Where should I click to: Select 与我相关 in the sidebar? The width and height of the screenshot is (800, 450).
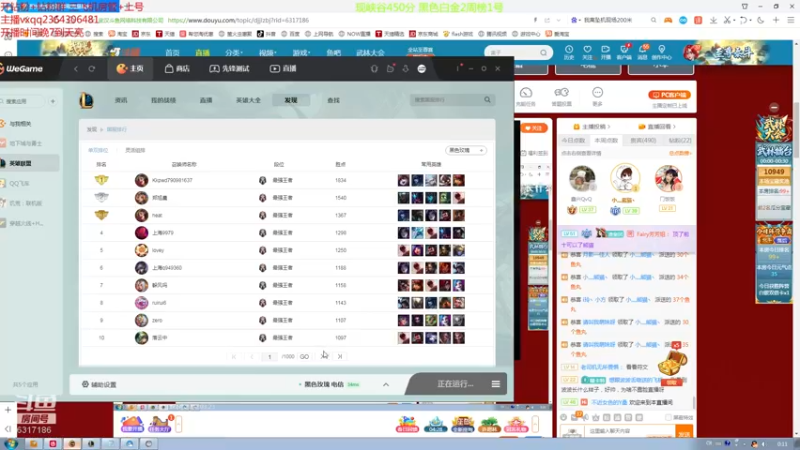tap(20, 123)
